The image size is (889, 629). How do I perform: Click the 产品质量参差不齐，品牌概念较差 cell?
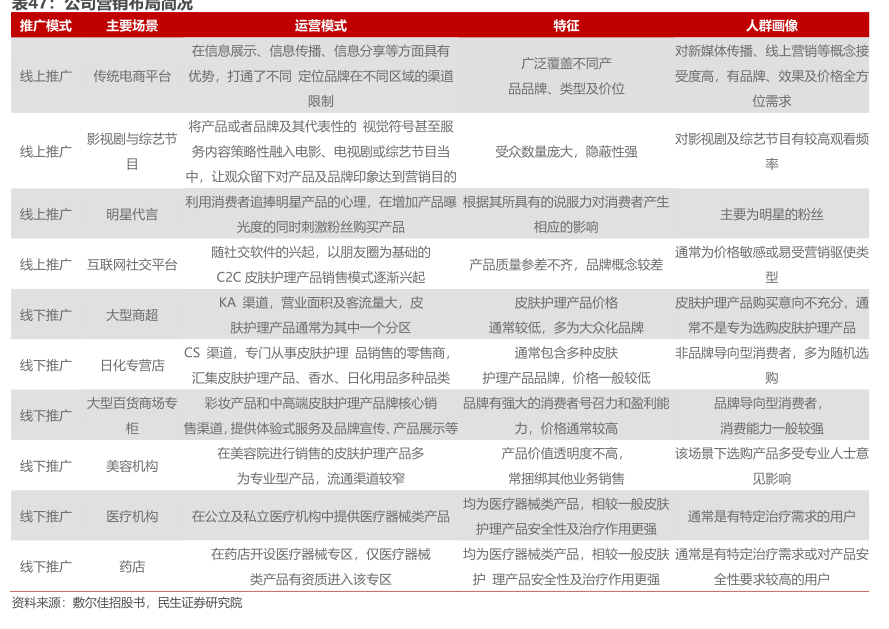coord(566,265)
